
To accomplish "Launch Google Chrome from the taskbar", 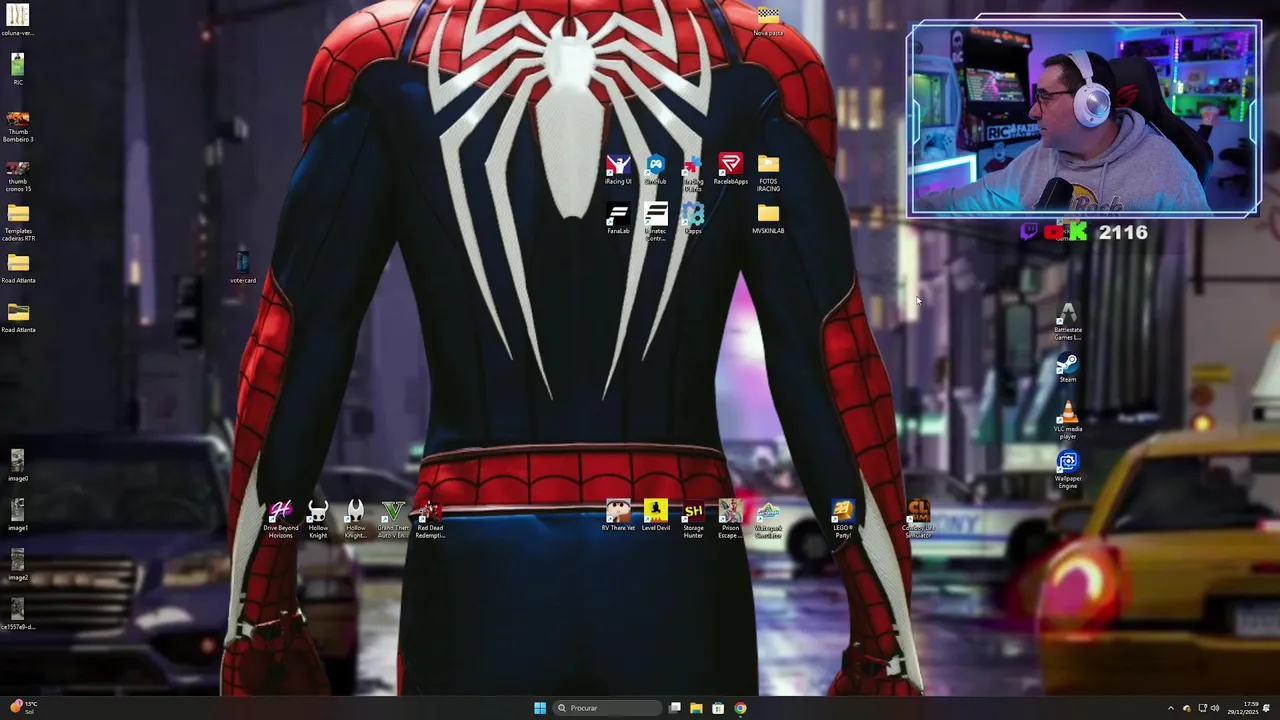I will [x=740, y=708].
